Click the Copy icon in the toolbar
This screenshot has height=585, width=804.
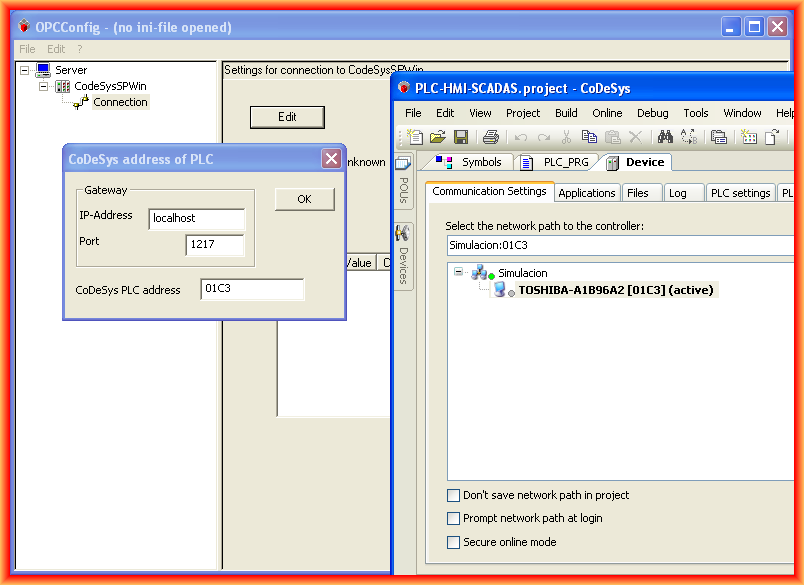pyautogui.click(x=590, y=137)
